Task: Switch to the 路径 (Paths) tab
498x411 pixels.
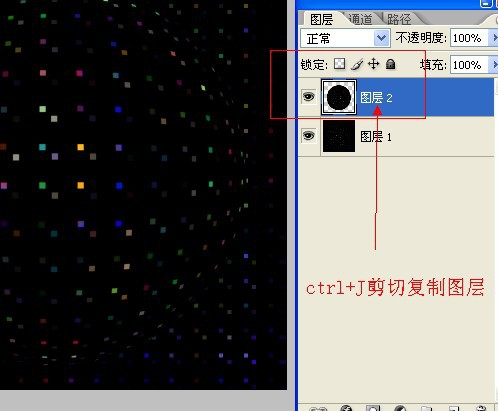Action: [399, 19]
